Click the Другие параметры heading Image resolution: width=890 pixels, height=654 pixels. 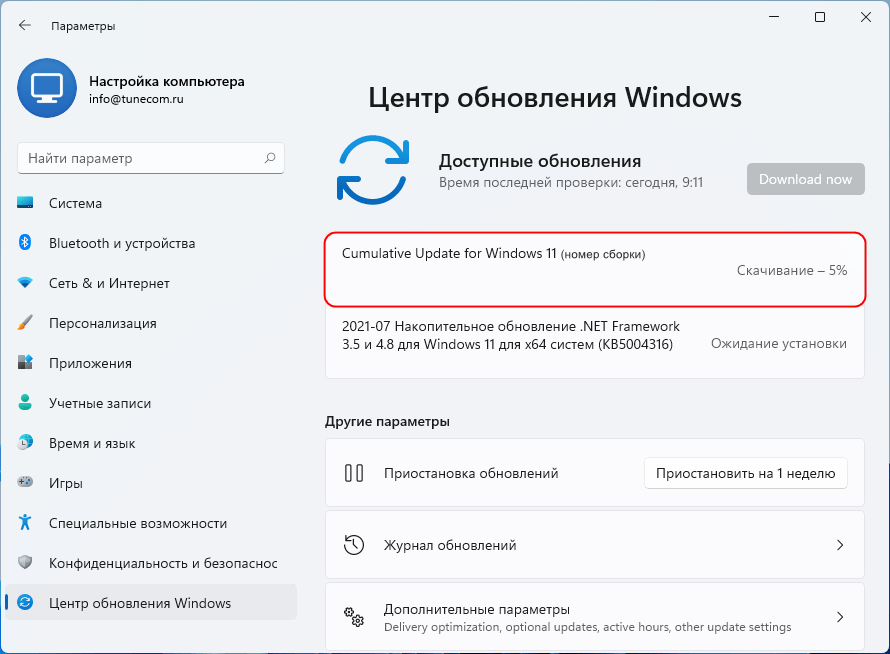[387, 421]
